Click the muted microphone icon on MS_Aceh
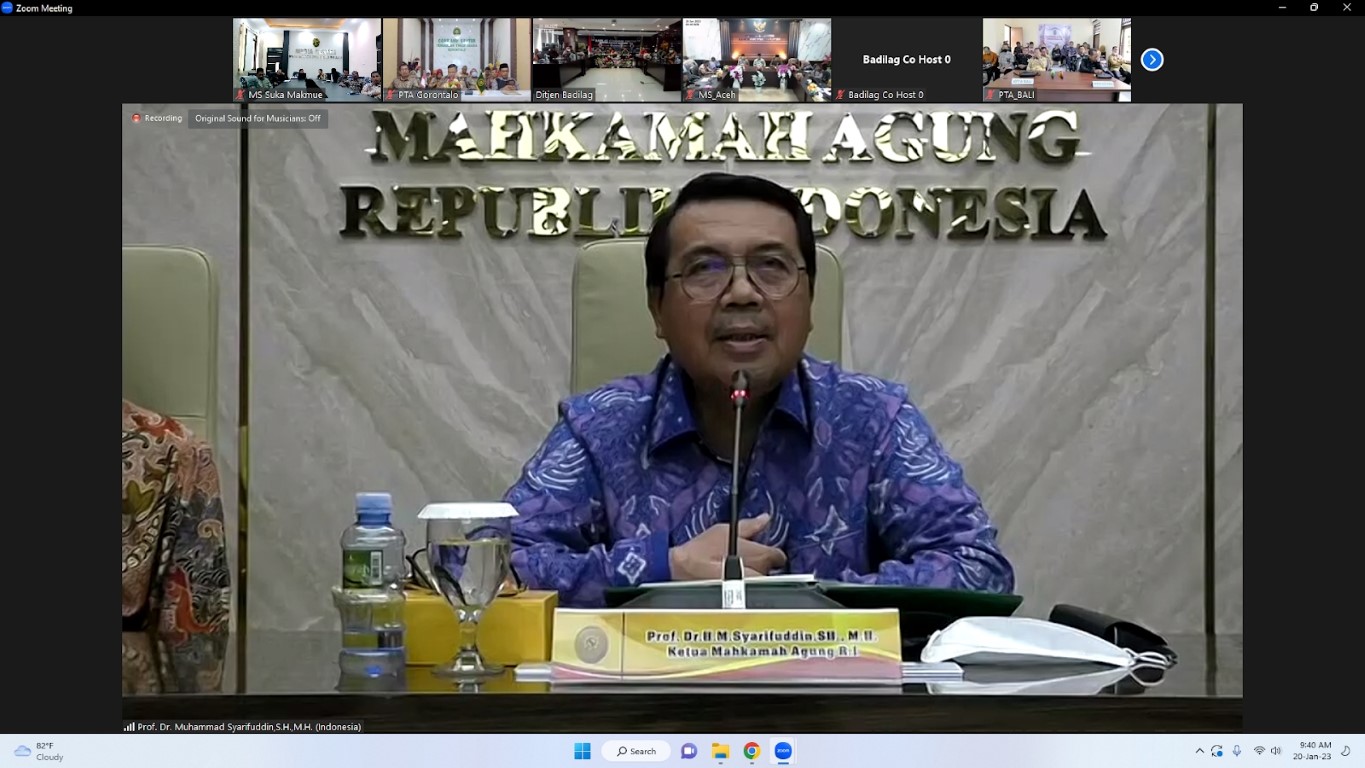The image size is (1365, 768). tap(691, 95)
